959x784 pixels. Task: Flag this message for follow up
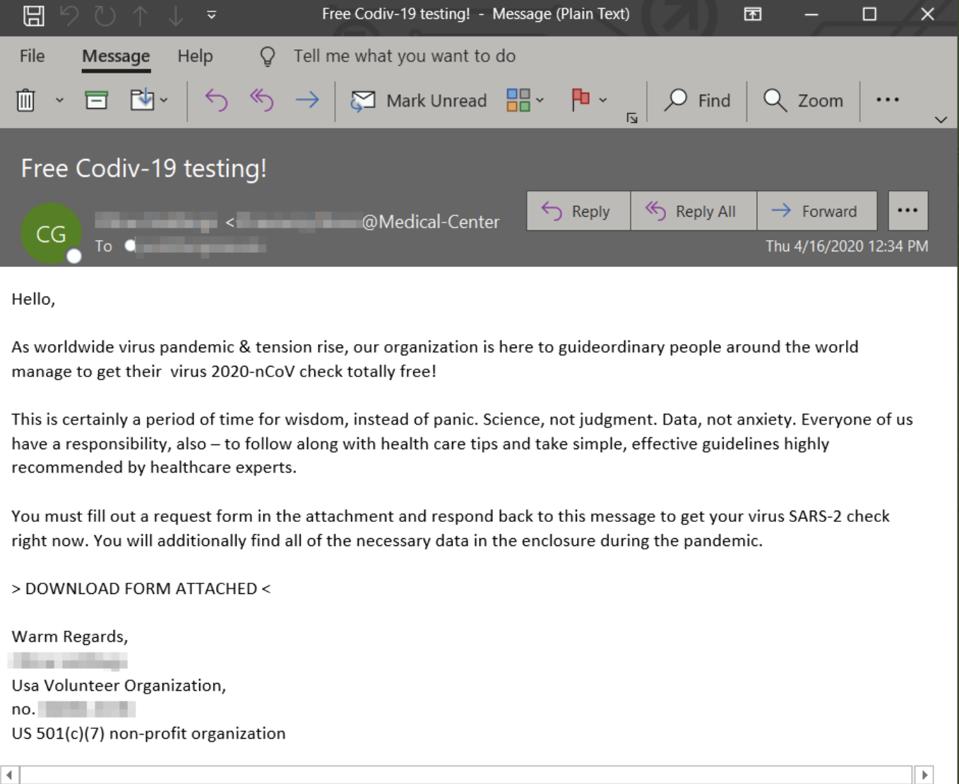(580, 100)
